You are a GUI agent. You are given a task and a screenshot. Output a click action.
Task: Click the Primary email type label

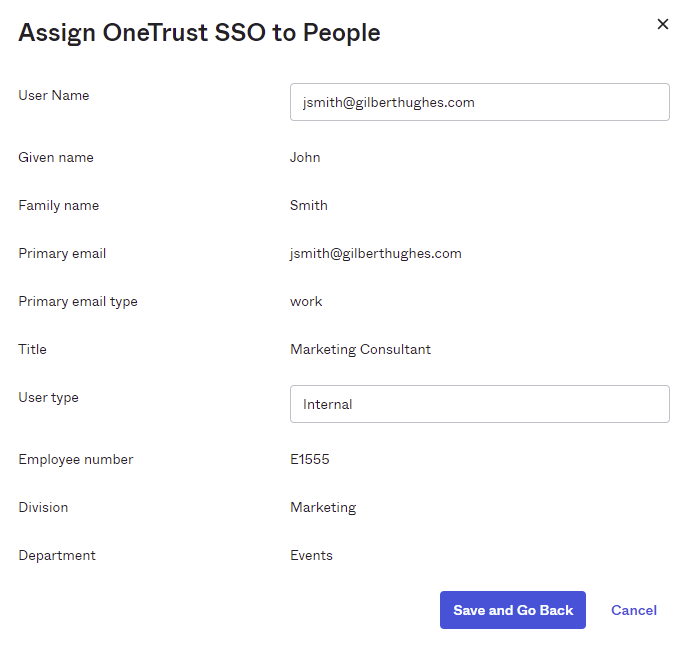78,301
